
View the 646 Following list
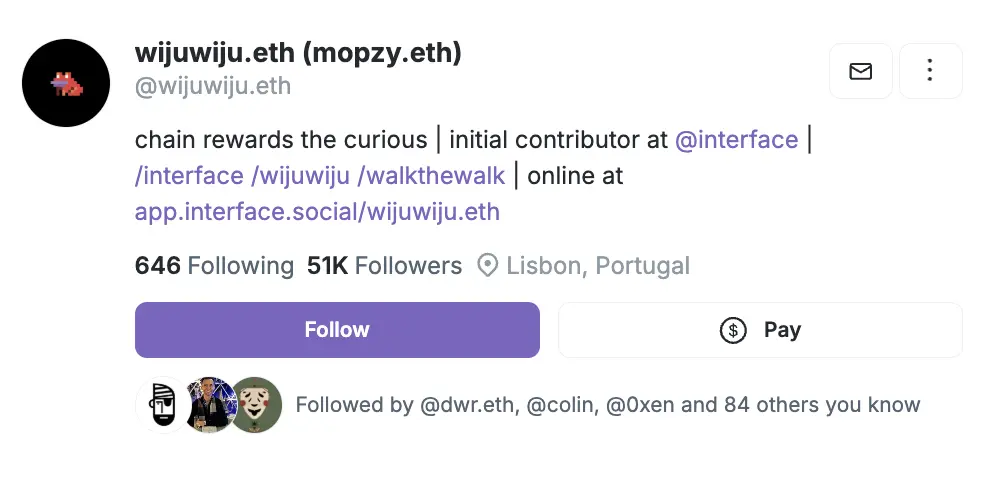click(214, 266)
